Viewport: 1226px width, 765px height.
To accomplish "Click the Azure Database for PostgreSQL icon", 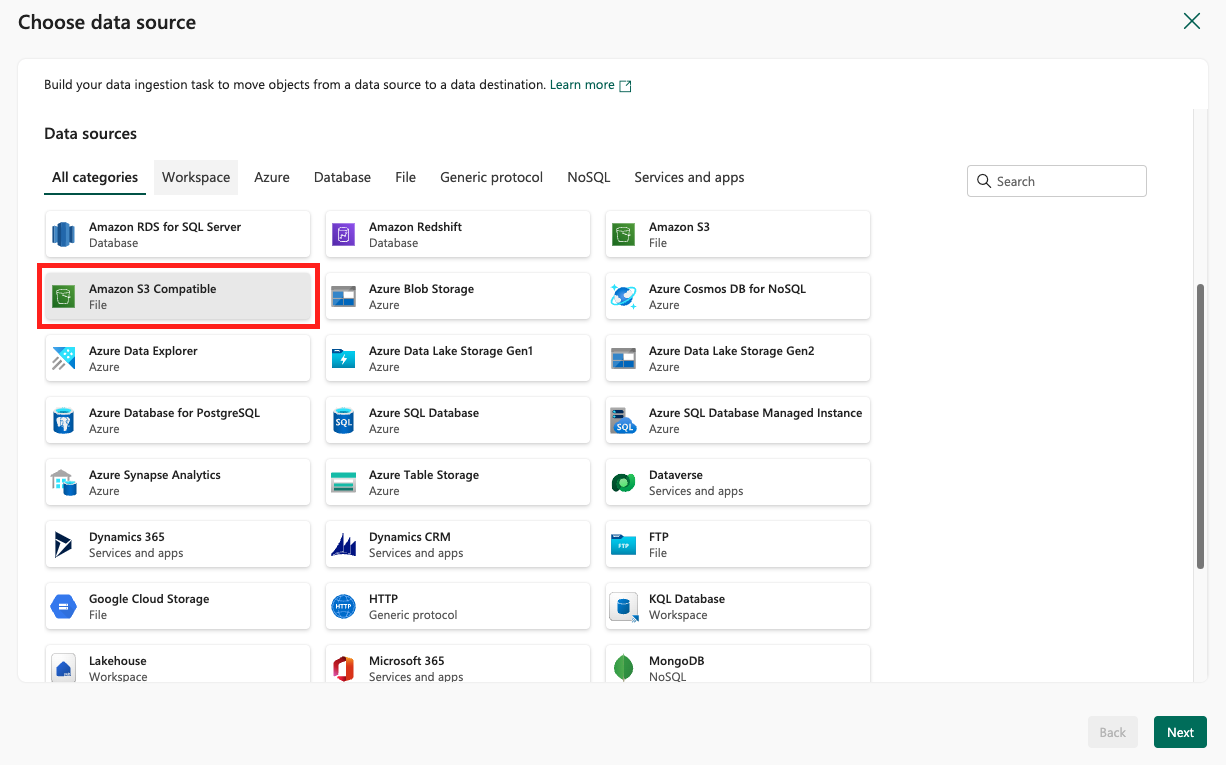I will pos(64,421).
